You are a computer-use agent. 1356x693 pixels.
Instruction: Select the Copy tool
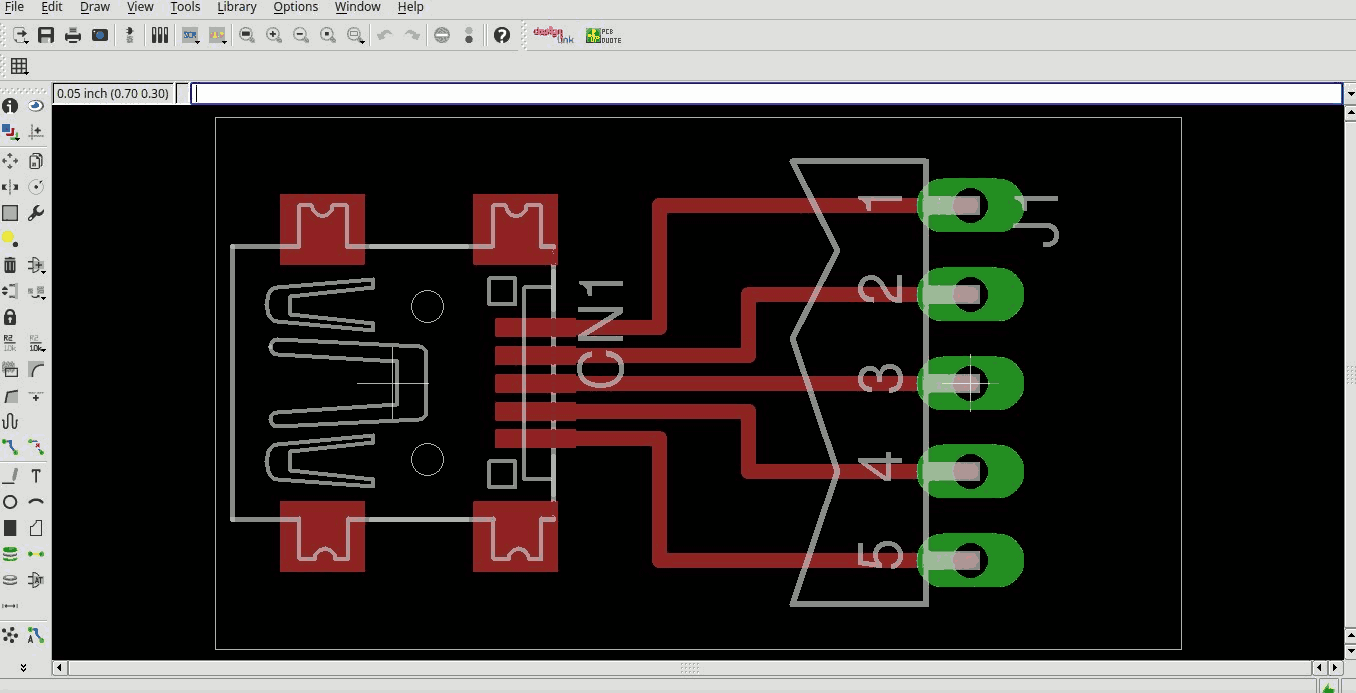pos(36,161)
